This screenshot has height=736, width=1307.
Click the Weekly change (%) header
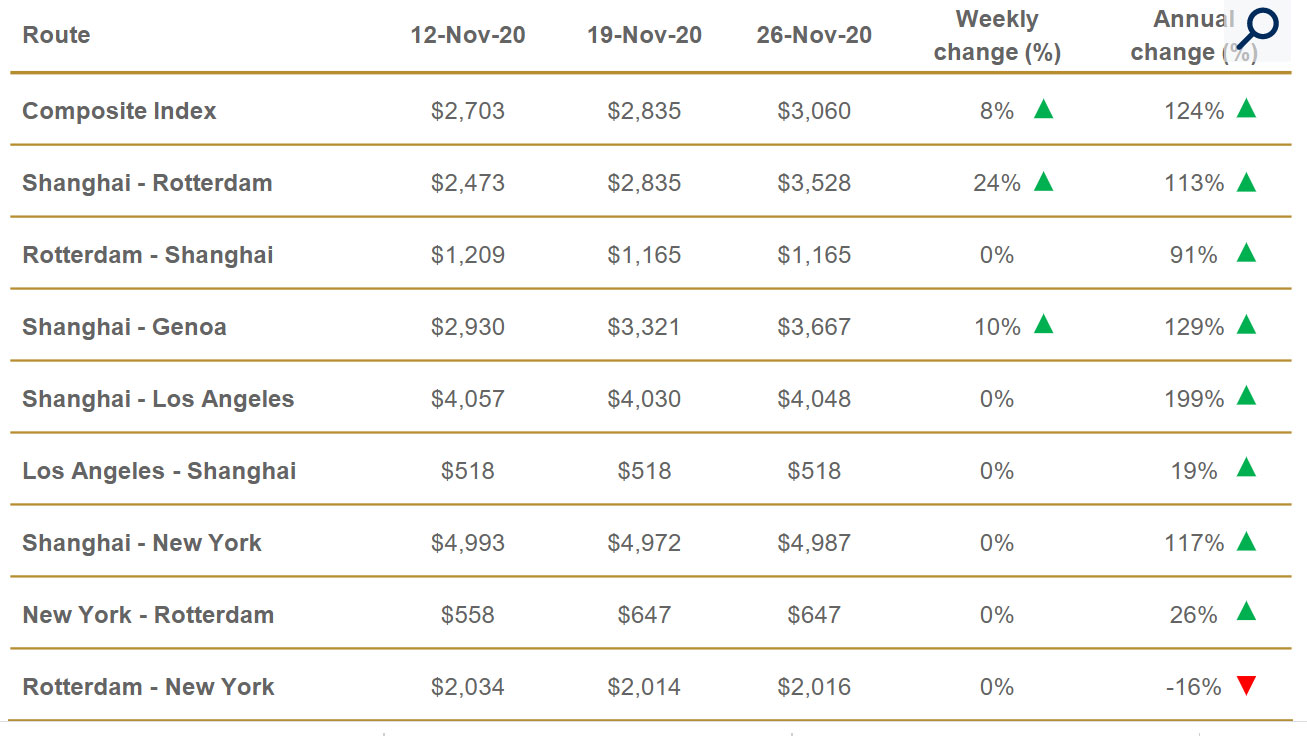(997, 35)
